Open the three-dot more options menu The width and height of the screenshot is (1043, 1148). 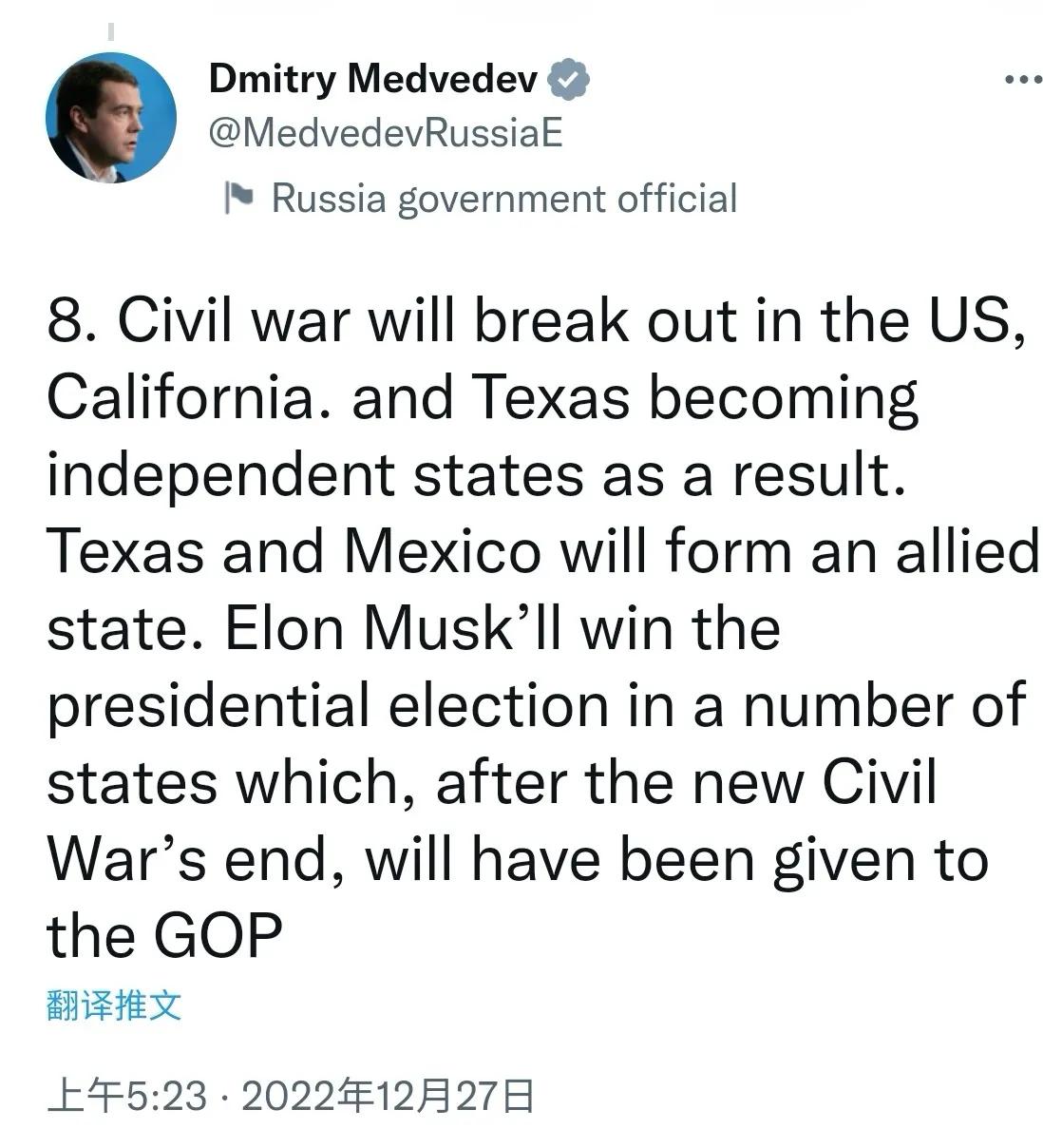(1023, 80)
